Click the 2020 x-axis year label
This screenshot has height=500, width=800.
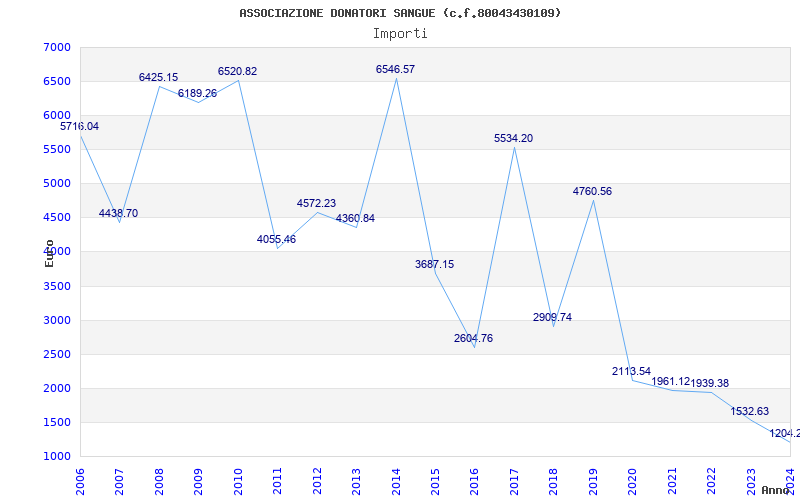[633, 482]
